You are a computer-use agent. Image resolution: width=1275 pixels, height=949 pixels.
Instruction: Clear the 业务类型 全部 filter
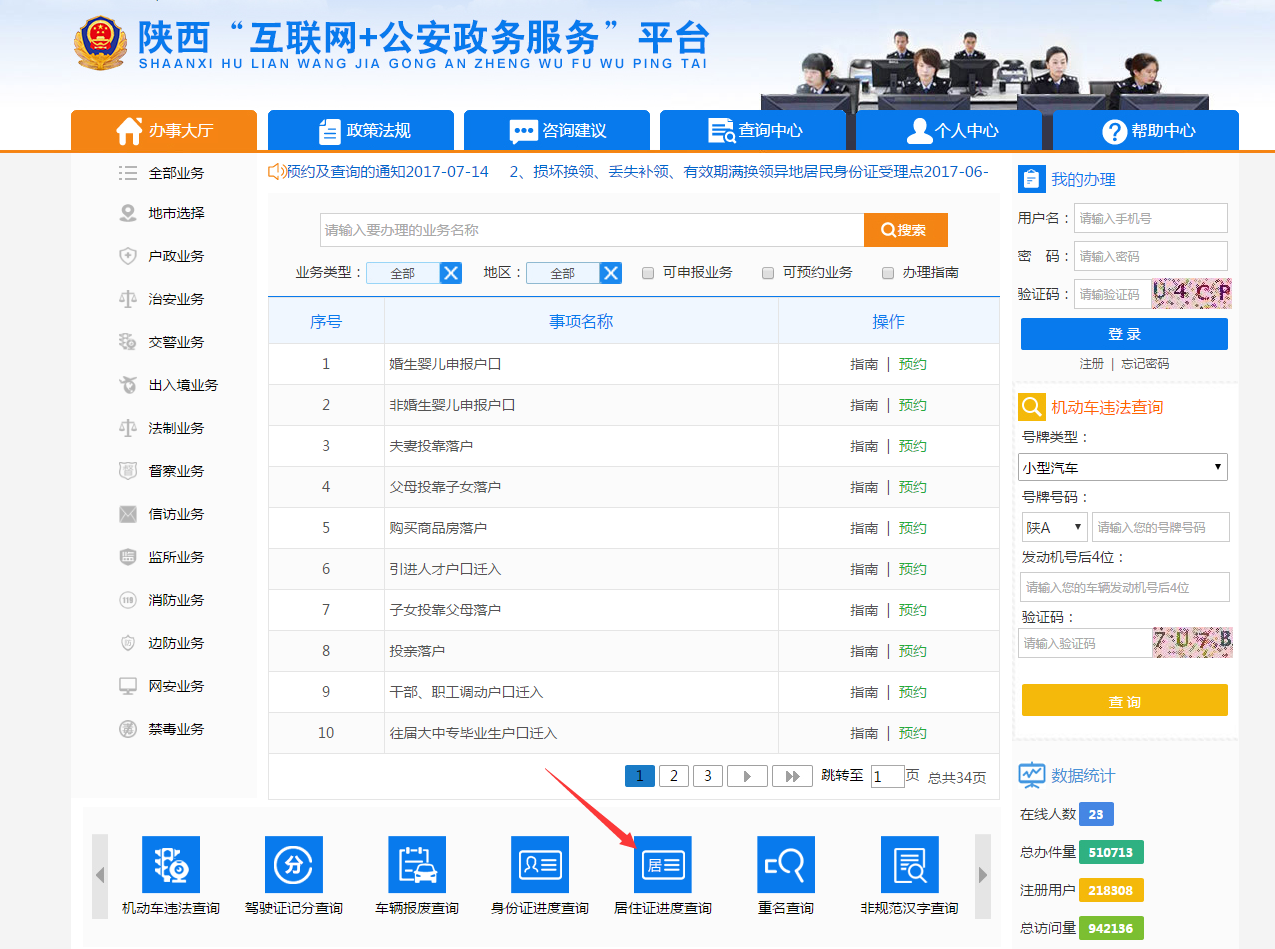pyautogui.click(x=451, y=273)
